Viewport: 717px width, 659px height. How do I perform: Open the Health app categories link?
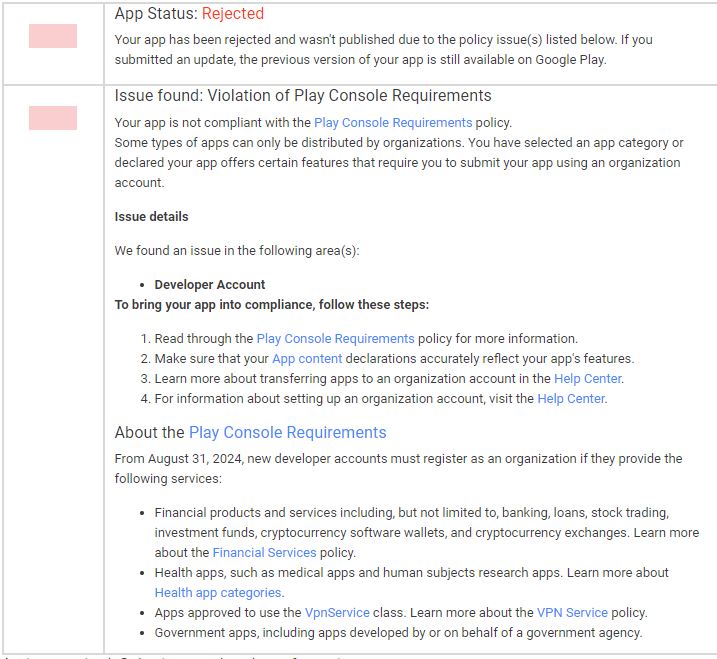218,593
